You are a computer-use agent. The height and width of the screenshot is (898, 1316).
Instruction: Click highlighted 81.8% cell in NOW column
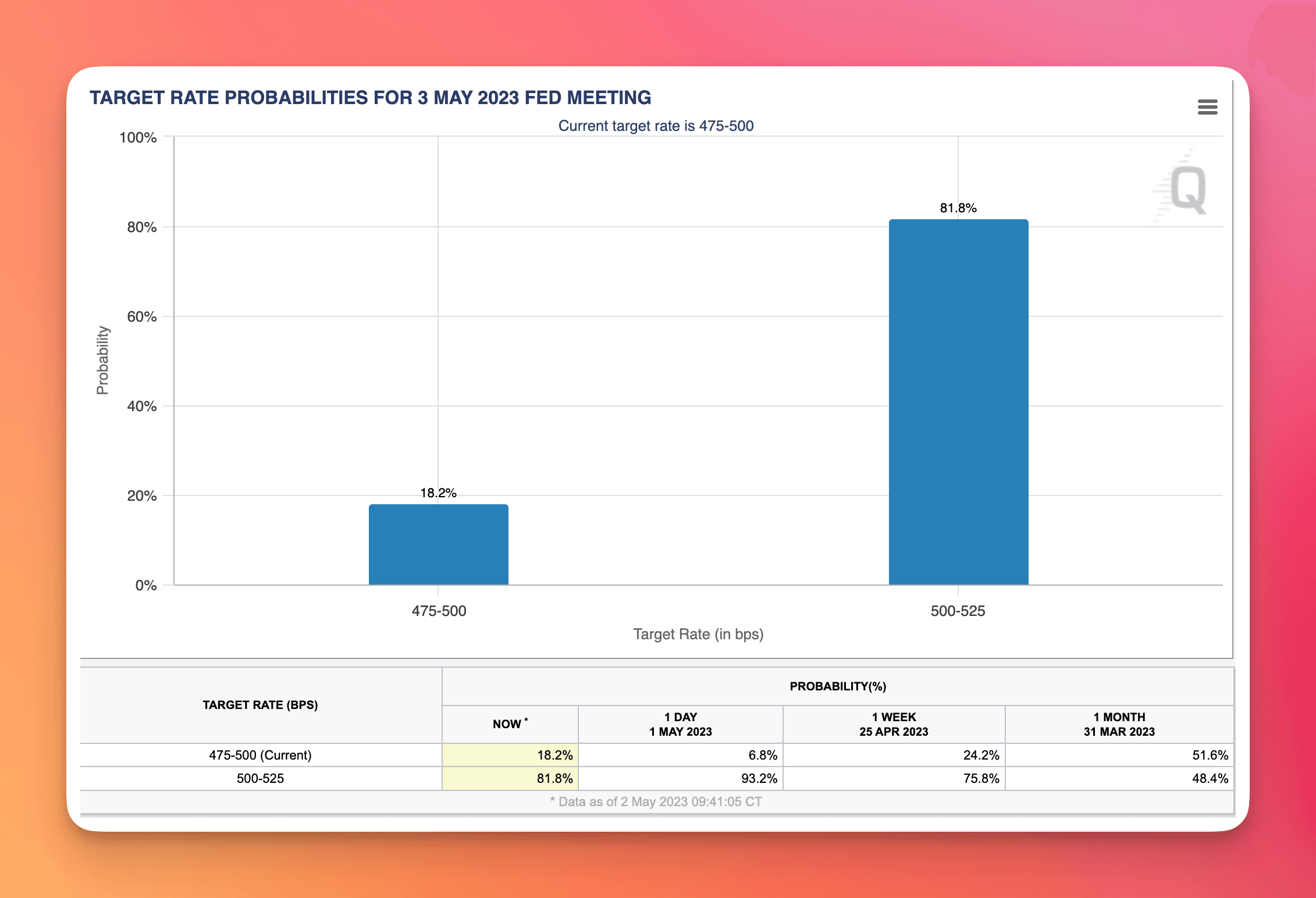click(x=510, y=778)
